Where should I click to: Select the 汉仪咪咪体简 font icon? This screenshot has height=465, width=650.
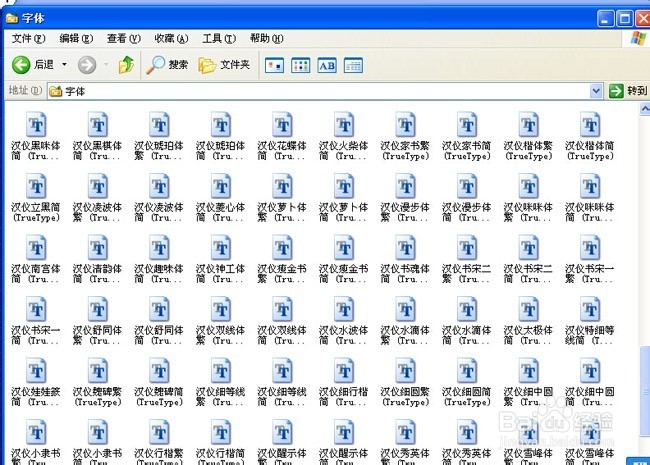(590, 186)
